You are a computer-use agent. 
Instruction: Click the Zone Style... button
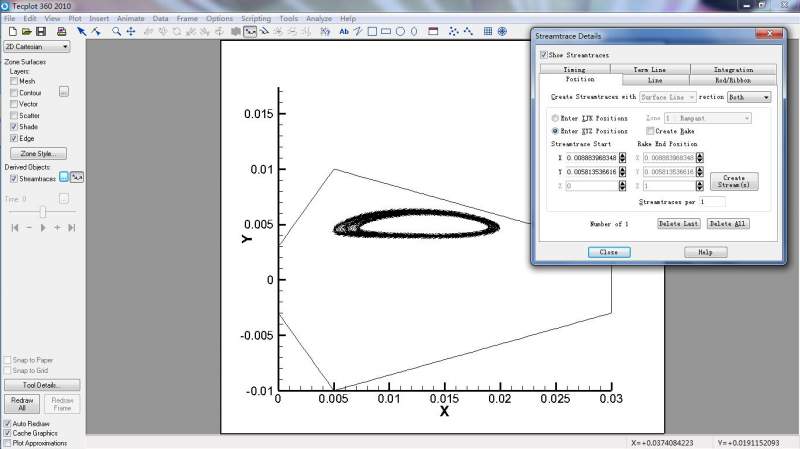[38, 154]
